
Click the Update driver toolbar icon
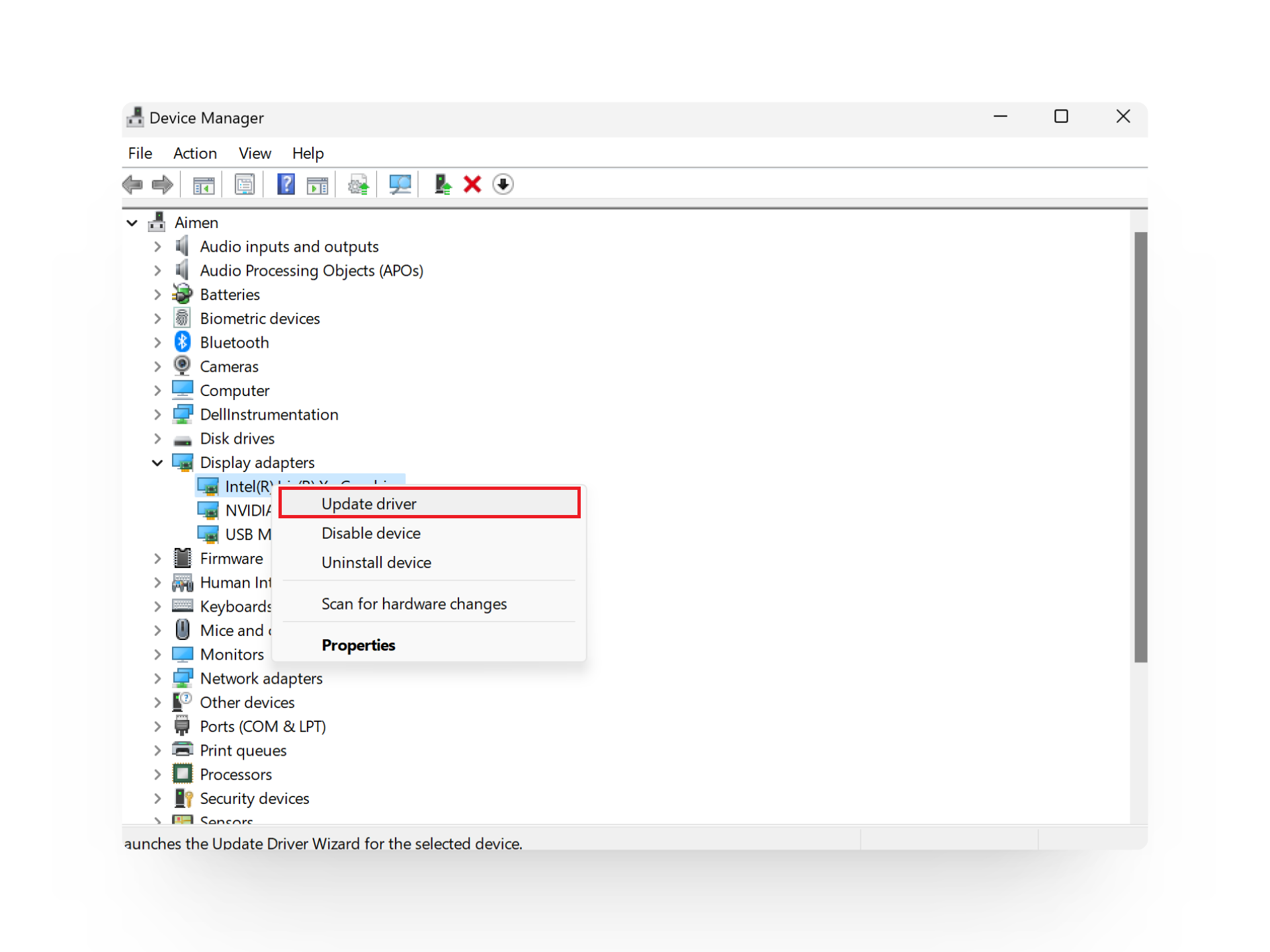click(x=358, y=184)
